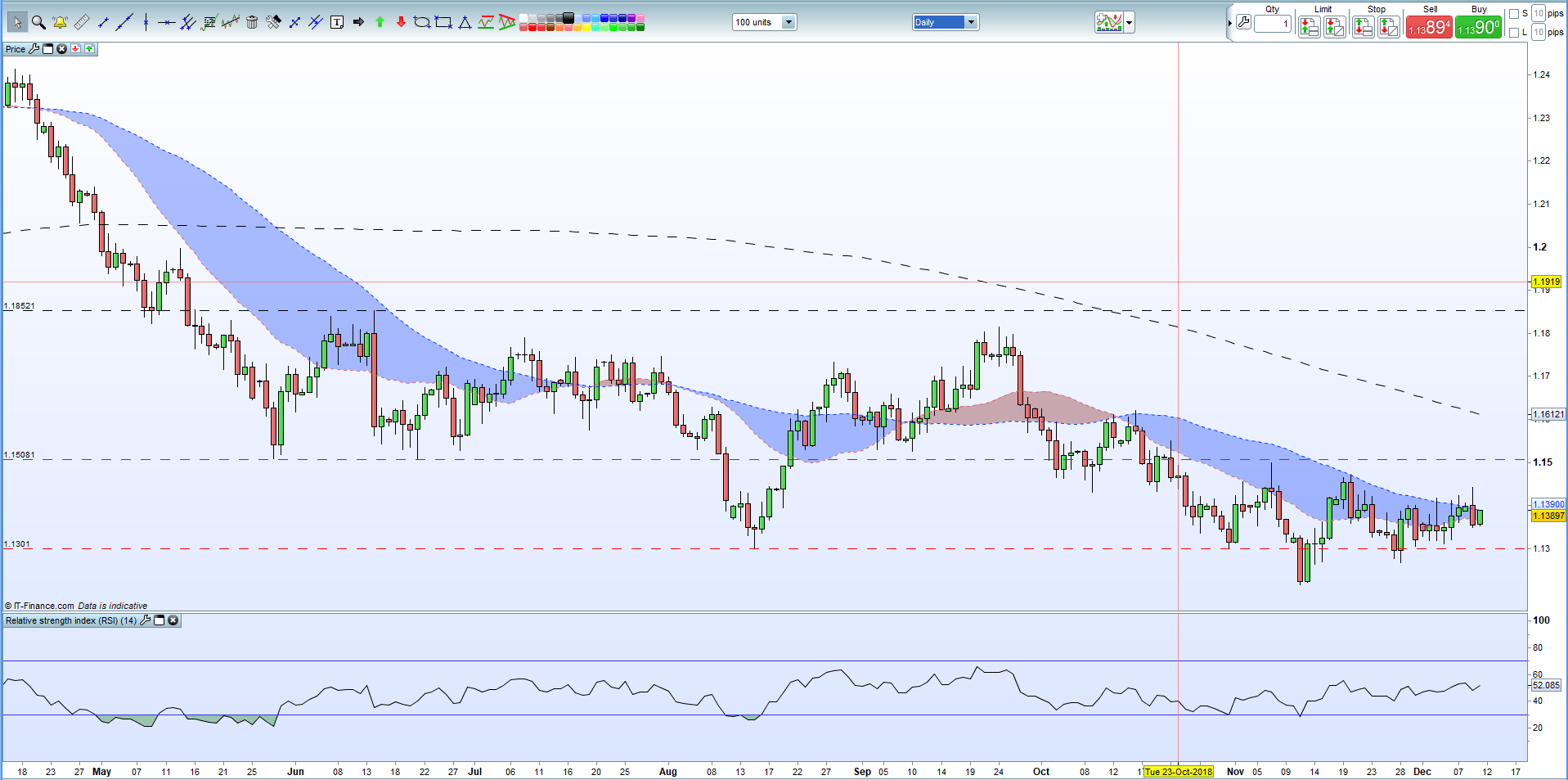The width and height of the screenshot is (1568, 780).
Task: Click second Stop order button
Action: pyautogui.click(x=1389, y=27)
